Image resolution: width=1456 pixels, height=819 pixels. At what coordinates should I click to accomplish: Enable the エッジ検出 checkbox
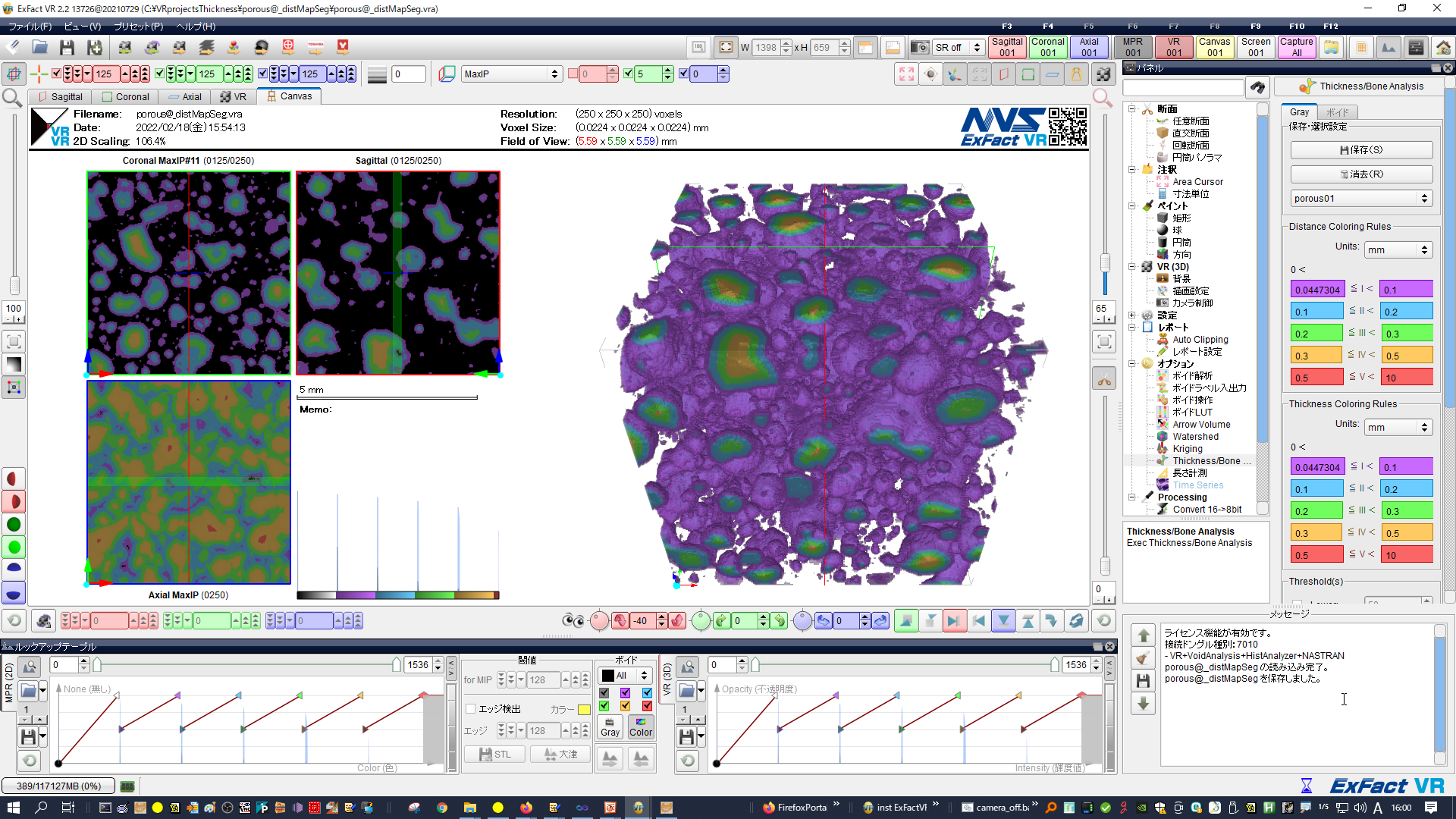point(471,708)
